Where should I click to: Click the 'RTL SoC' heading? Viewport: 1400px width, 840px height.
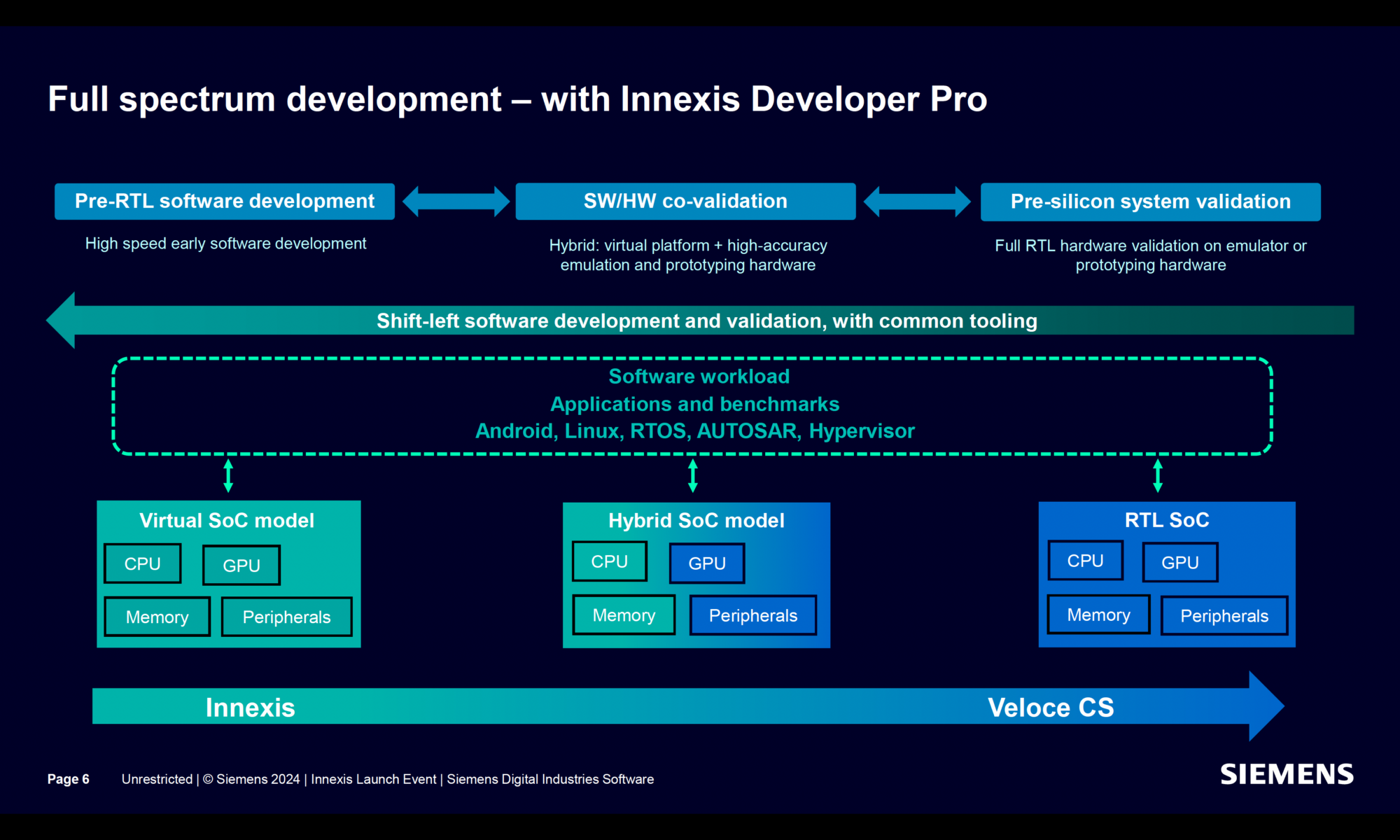point(1167,520)
